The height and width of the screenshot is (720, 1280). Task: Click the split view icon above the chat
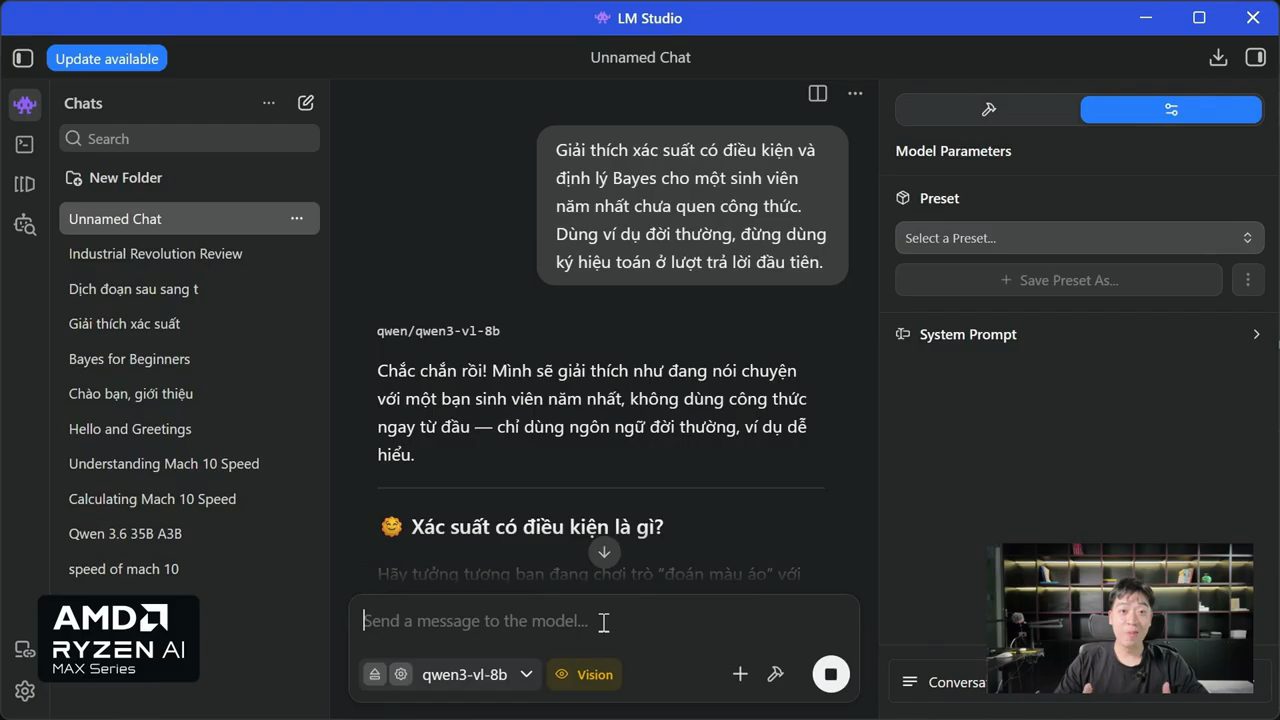click(x=818, y=93)
